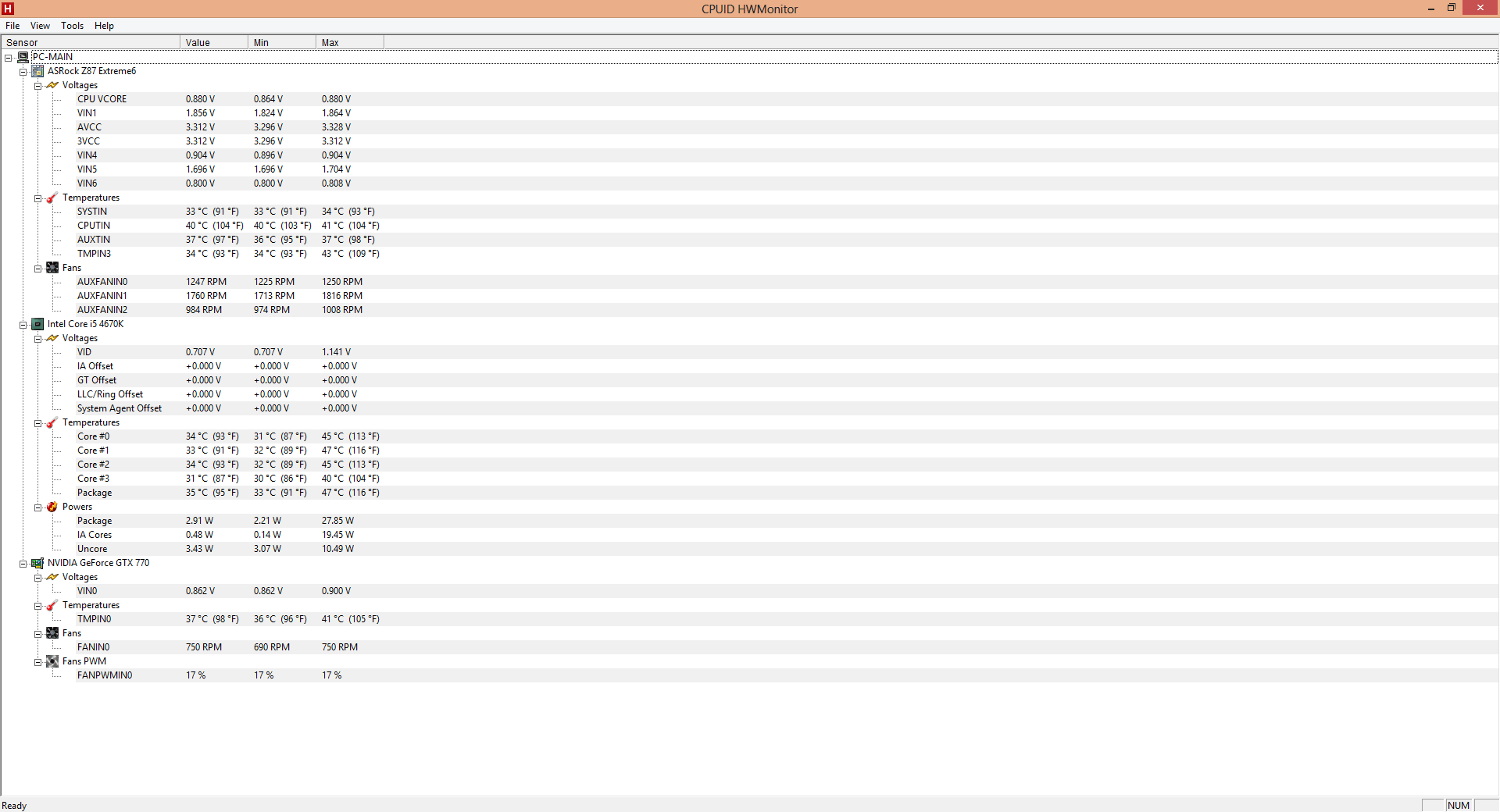
Task: Click the GPU Fans icon
Action: [52, 633]
